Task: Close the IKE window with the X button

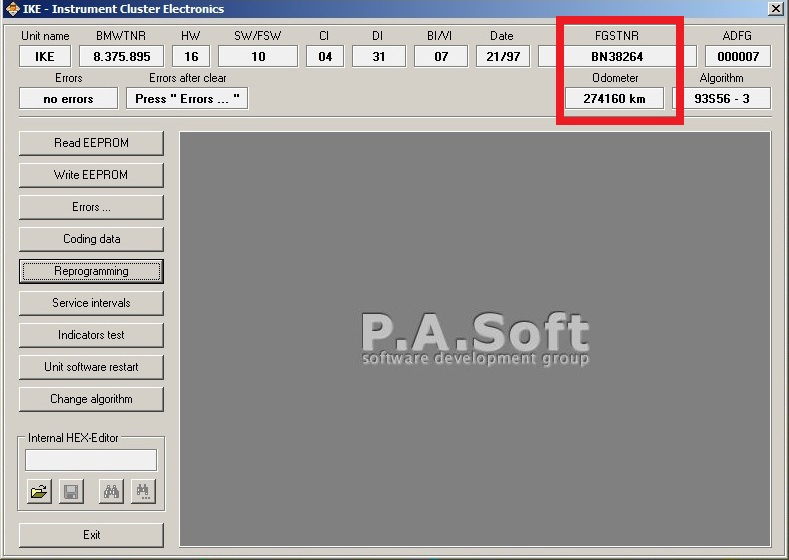Action: pyautogui.click(x=775, y=9)
